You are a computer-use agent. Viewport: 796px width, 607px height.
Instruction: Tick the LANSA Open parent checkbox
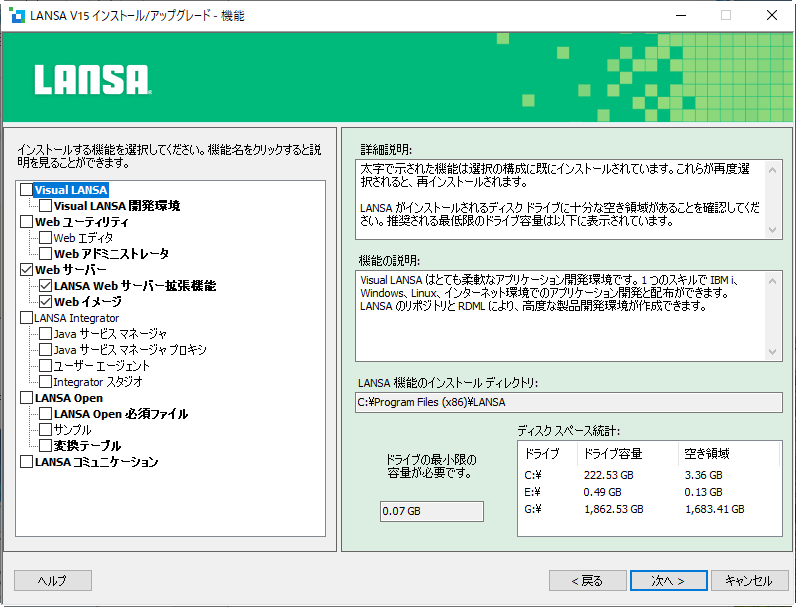click(x=26, y=397)
